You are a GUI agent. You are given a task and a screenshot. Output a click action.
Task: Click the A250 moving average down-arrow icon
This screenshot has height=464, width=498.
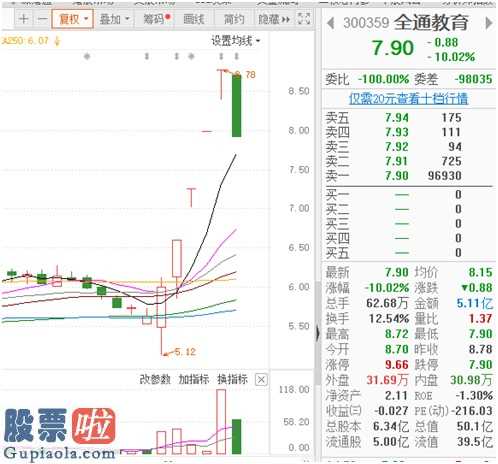tap(57, 41)
